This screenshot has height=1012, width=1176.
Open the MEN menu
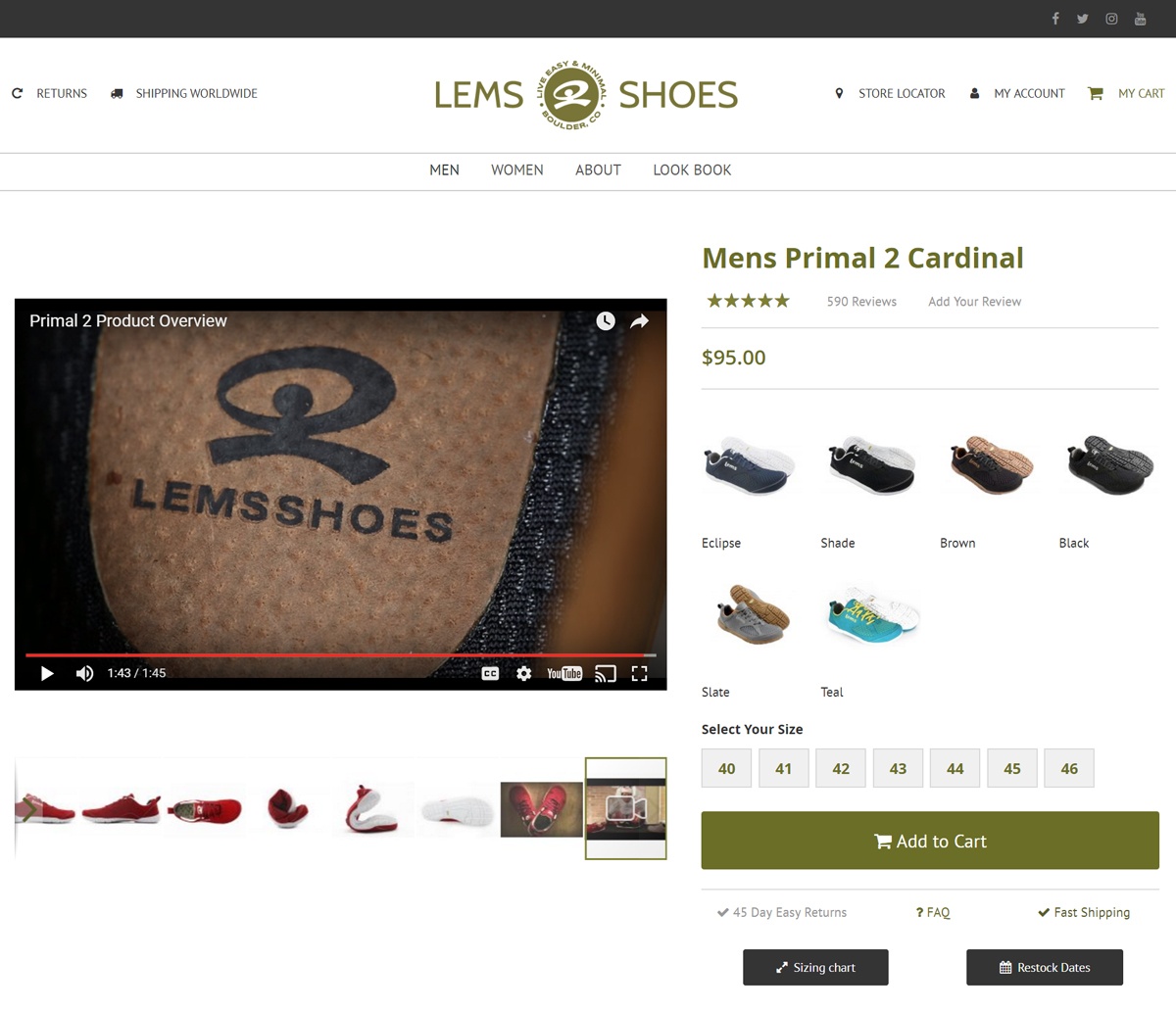pos(444,170)
